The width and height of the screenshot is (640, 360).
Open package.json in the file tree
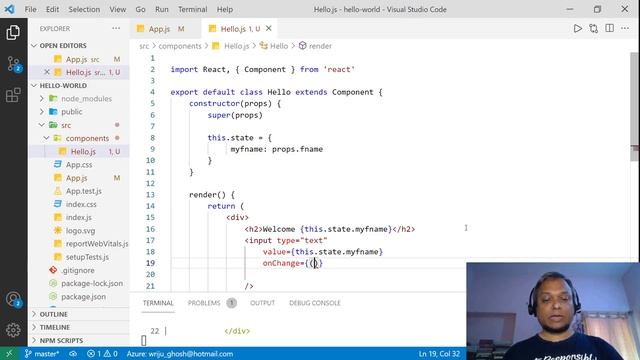pyautogui.click(x=83, y=297)
